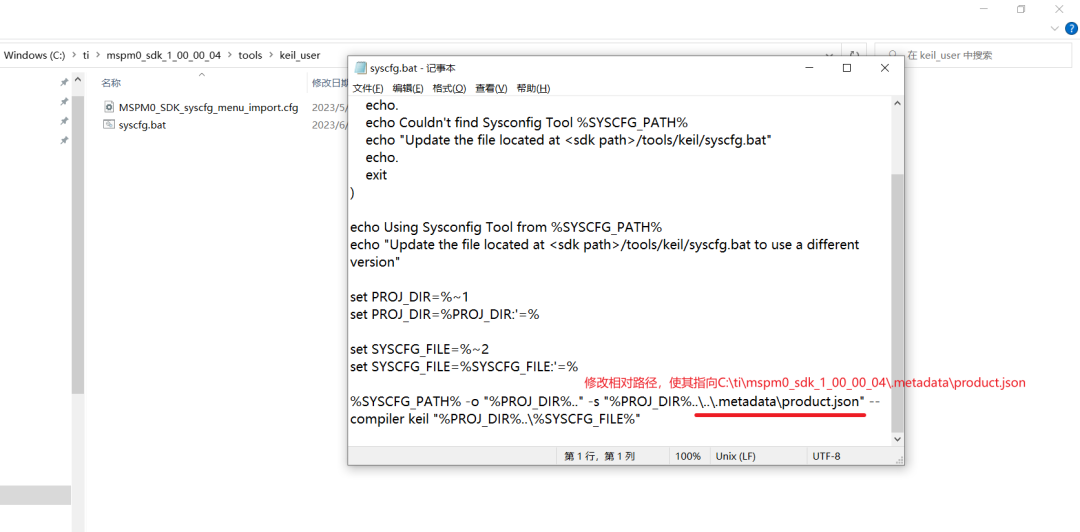Expand the chevron after tools in breadcrumb
The image size is (1080, 532).
pos(271,55)
